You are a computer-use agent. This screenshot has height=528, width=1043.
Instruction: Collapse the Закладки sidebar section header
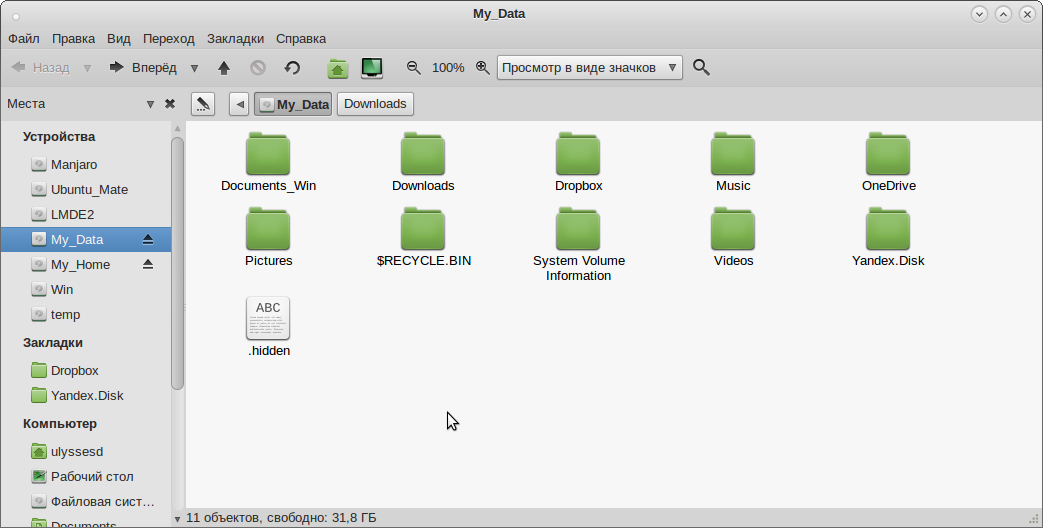[x=53, y=342]
